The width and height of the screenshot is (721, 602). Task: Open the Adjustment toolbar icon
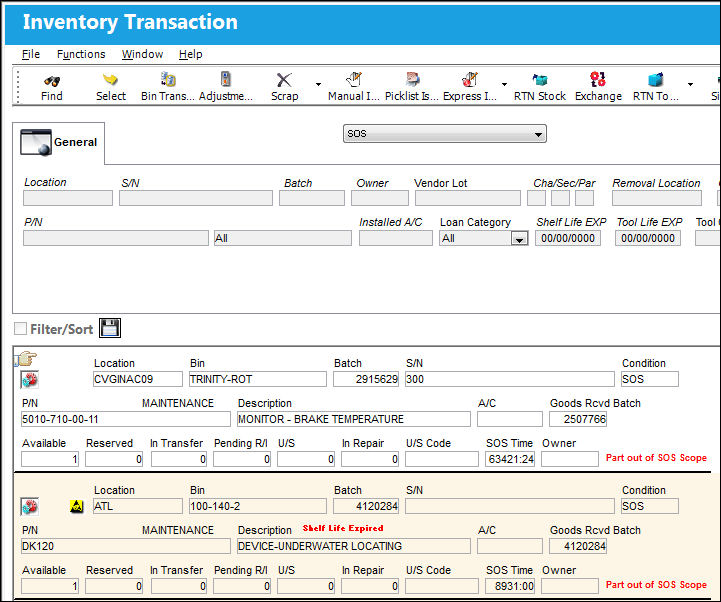point(225,79)
